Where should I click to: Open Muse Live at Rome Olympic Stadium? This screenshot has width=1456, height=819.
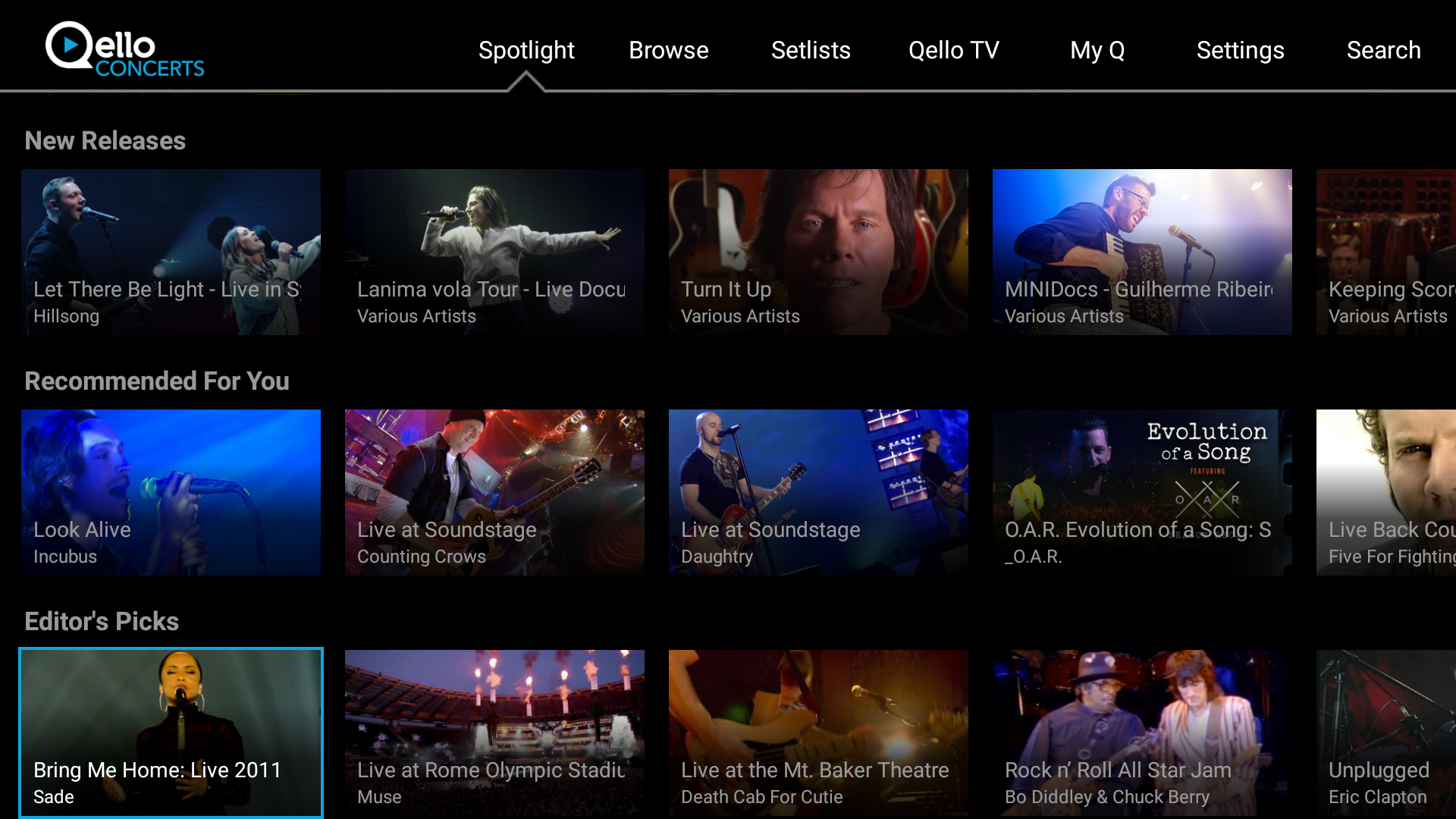click(494, 733)
